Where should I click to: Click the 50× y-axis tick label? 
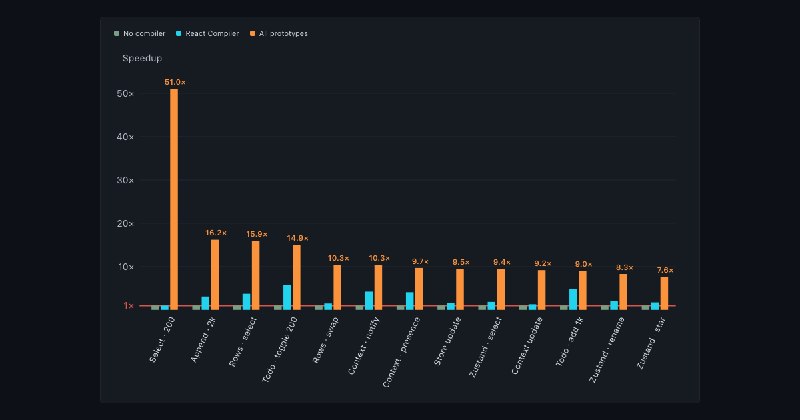tap(125, 94)
